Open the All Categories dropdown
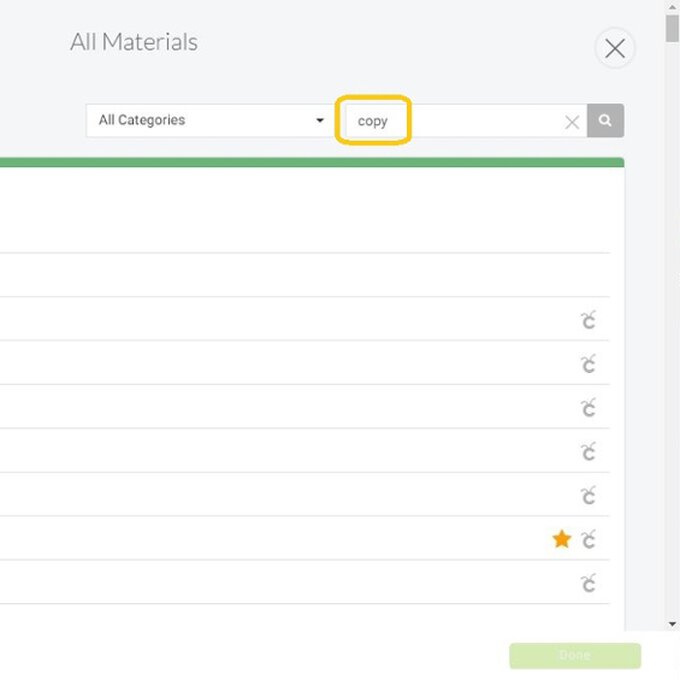Screen dimensions: 680x680 [x=208, y=121]
